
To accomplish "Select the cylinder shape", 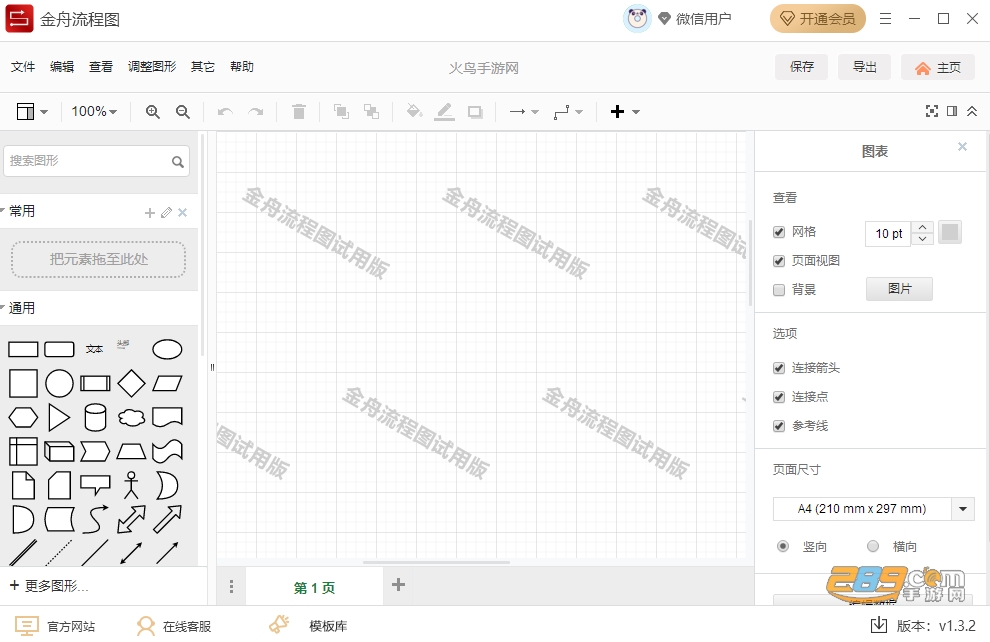I will pos(95,417).
